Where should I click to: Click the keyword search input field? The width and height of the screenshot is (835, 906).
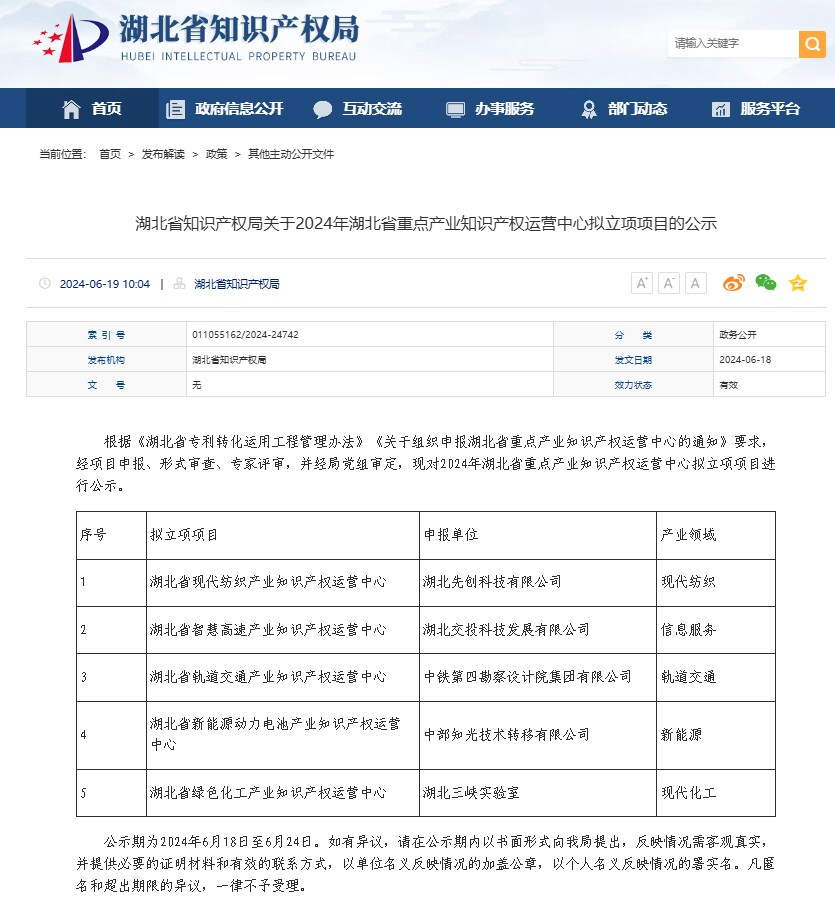point(732,44)
